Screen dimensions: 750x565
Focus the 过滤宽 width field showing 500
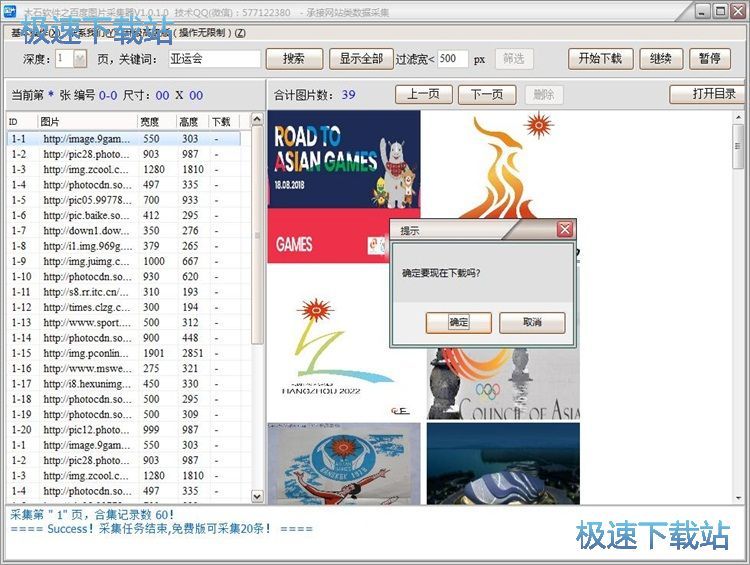(452, 59)
